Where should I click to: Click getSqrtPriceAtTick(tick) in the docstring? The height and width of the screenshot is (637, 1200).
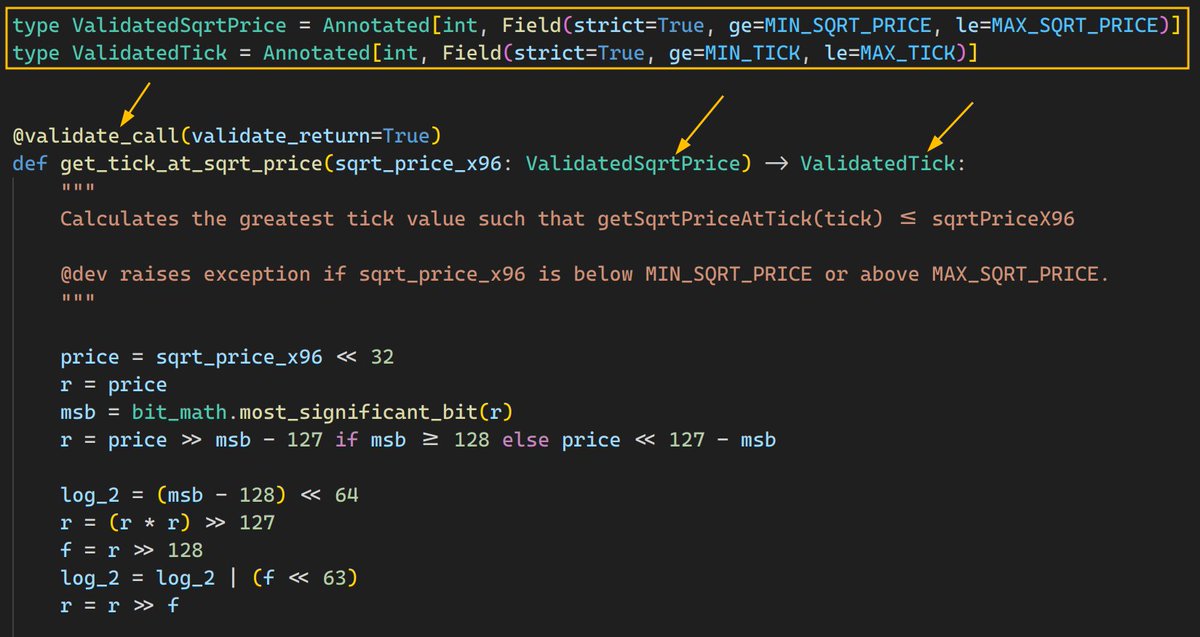point(742,218)
